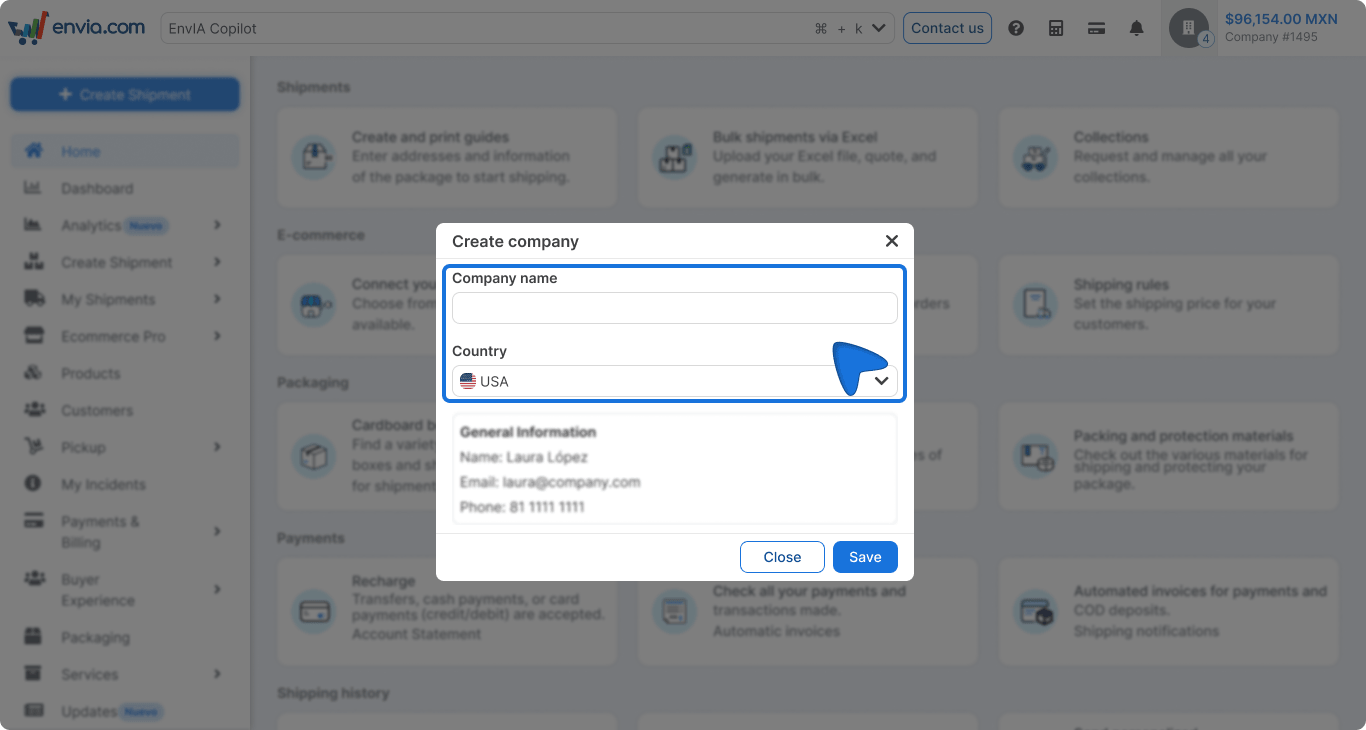Click the Save button

click(865, 557)
